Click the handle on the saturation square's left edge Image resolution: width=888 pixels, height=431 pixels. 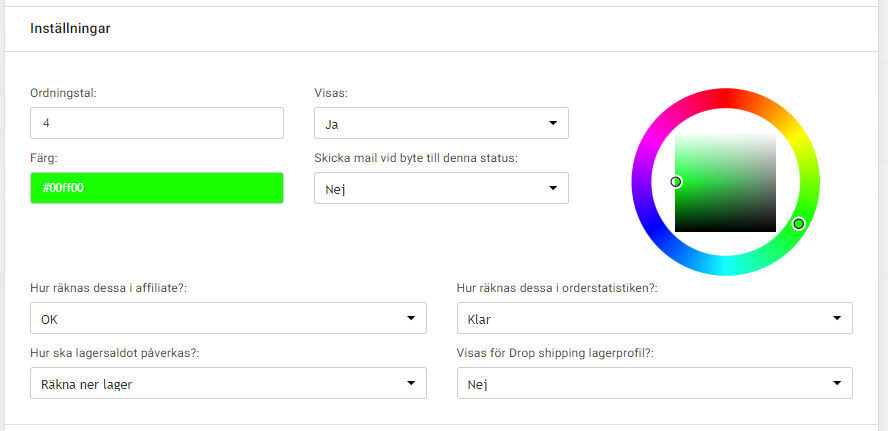[x=676, y=181]
